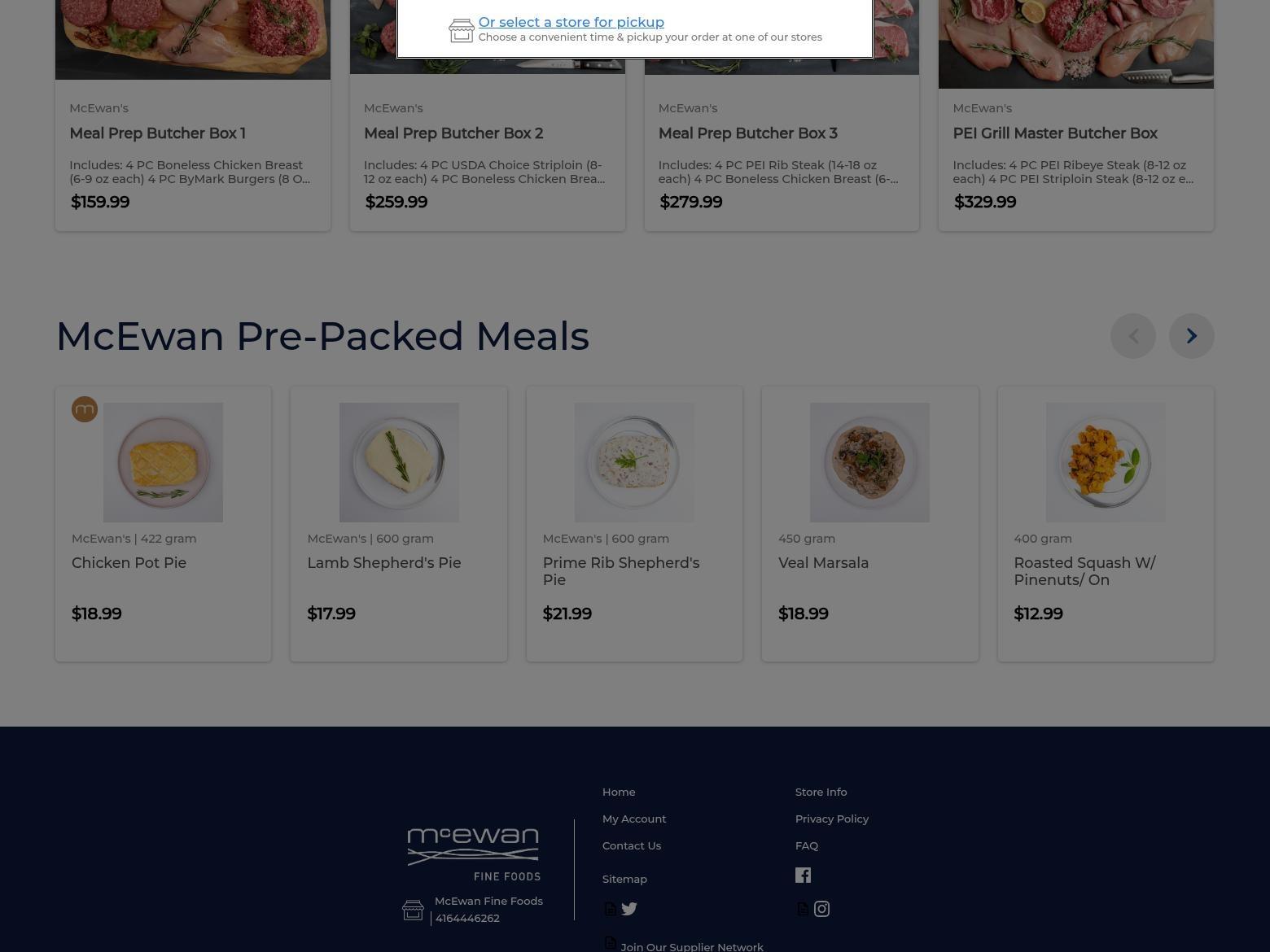Open the Veal Marsala product image
Viewport: 1270px width, 952px height.
(x=869, y=462)
